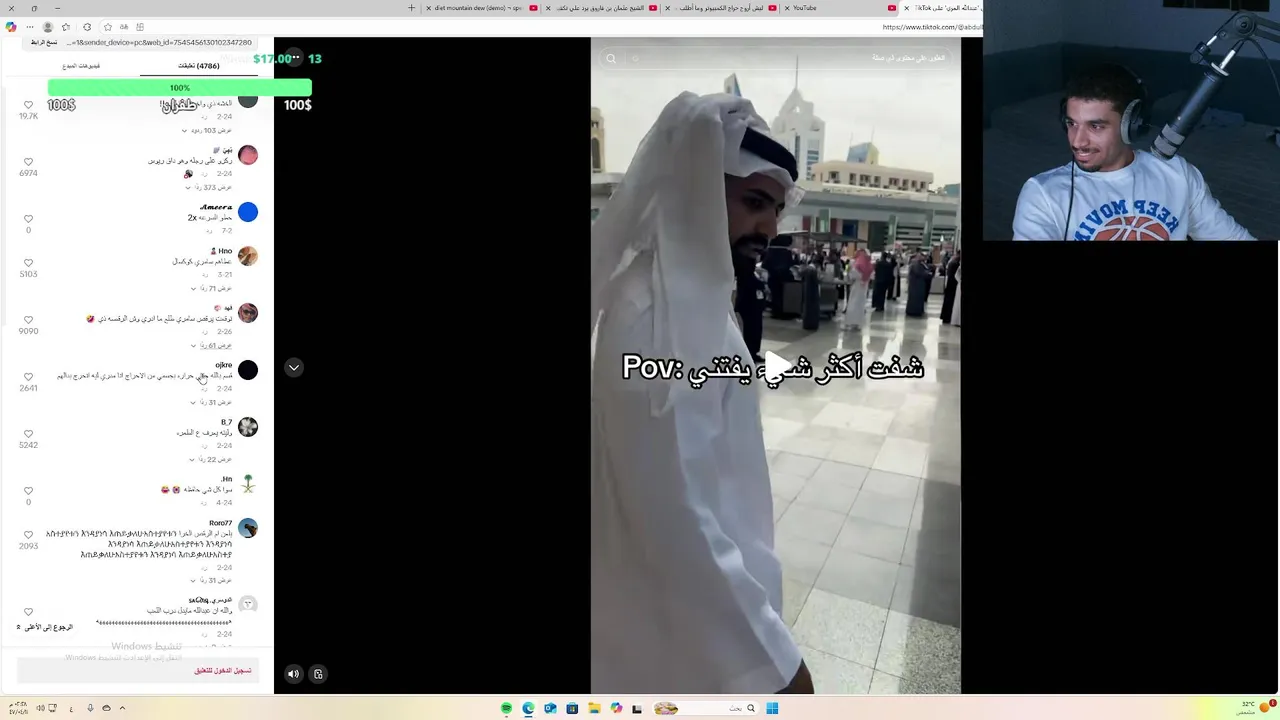Expand the 31 replies under ojkre's comment
The image size is (1280, 720).
(211, 402)
